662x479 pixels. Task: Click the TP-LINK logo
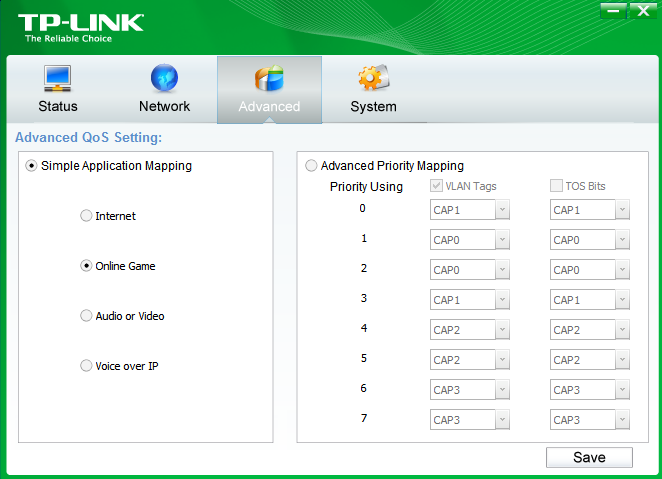coord(81,23)
